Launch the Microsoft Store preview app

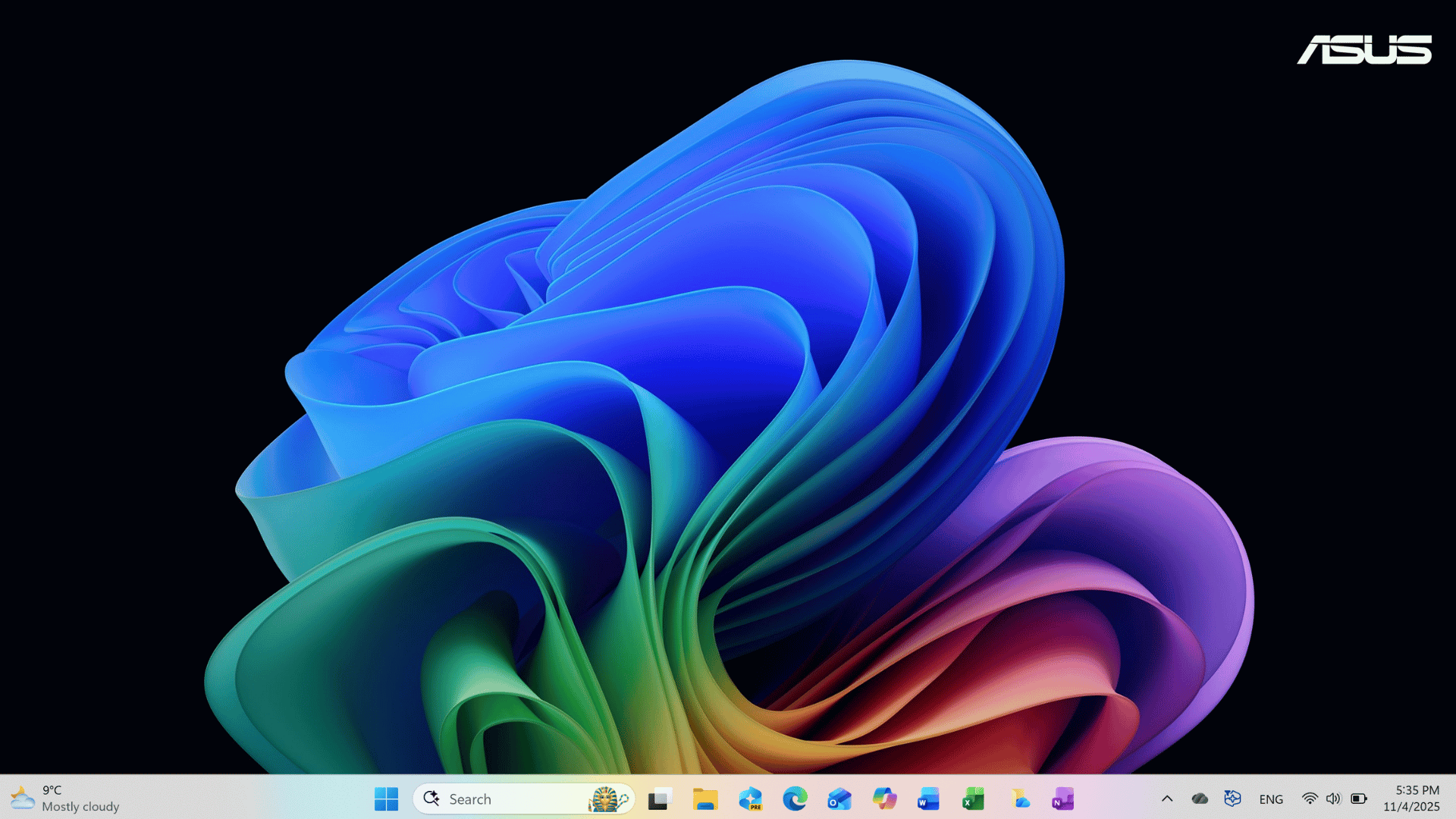(x=751, y=799)
